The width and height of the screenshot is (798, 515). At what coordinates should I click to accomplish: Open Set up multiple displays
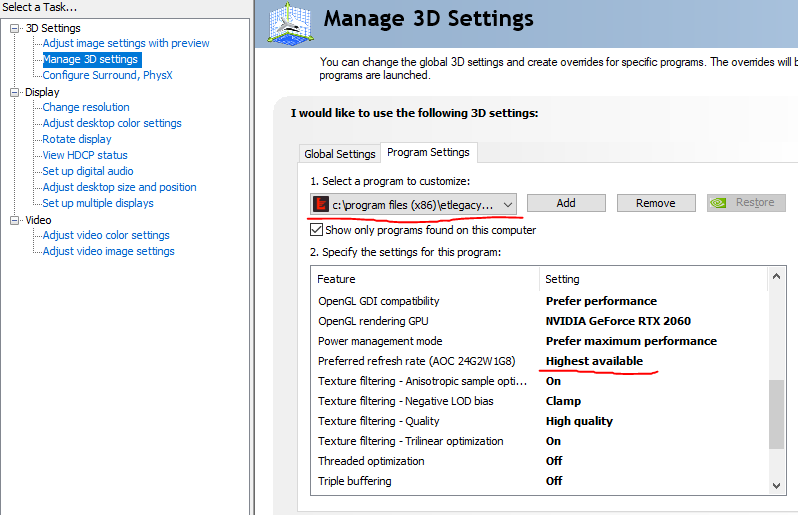[x=98, y=203]
